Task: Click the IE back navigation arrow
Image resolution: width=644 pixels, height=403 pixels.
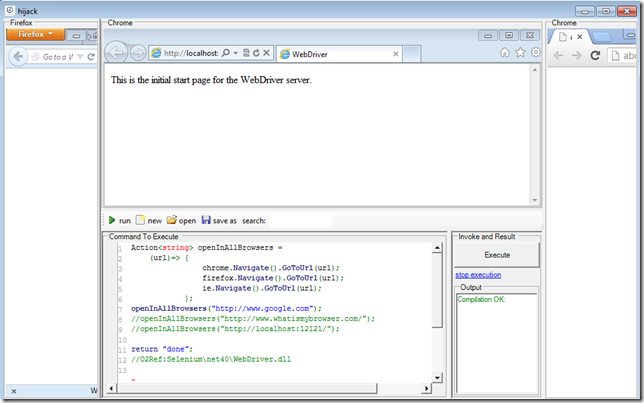Action: [117, 52]
